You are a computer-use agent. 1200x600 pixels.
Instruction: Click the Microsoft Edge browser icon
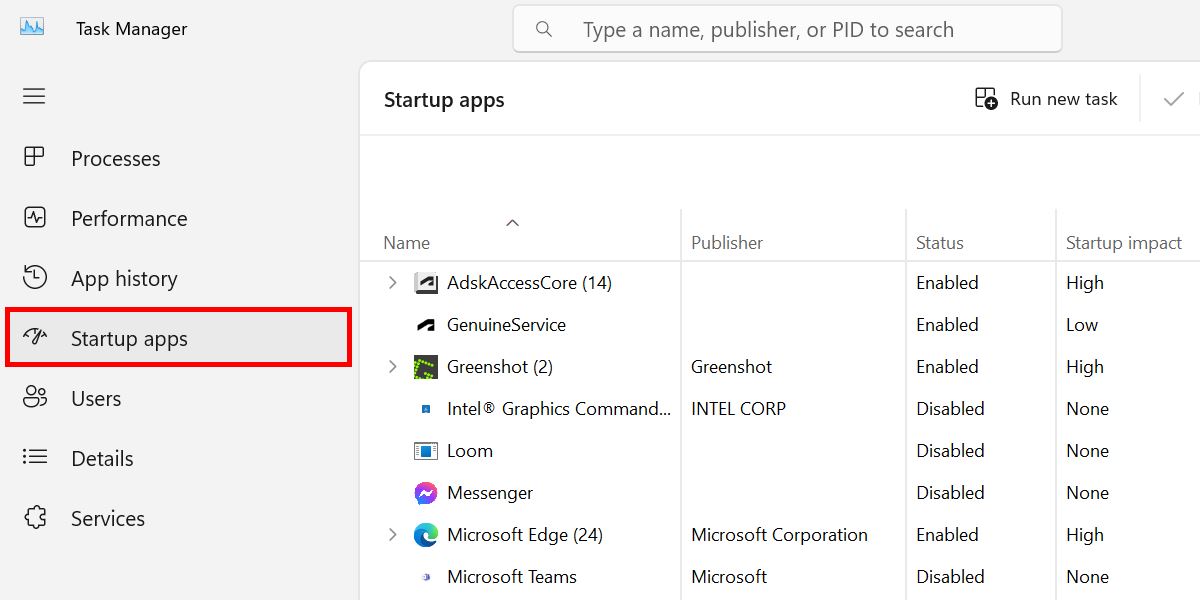point(426,535)
